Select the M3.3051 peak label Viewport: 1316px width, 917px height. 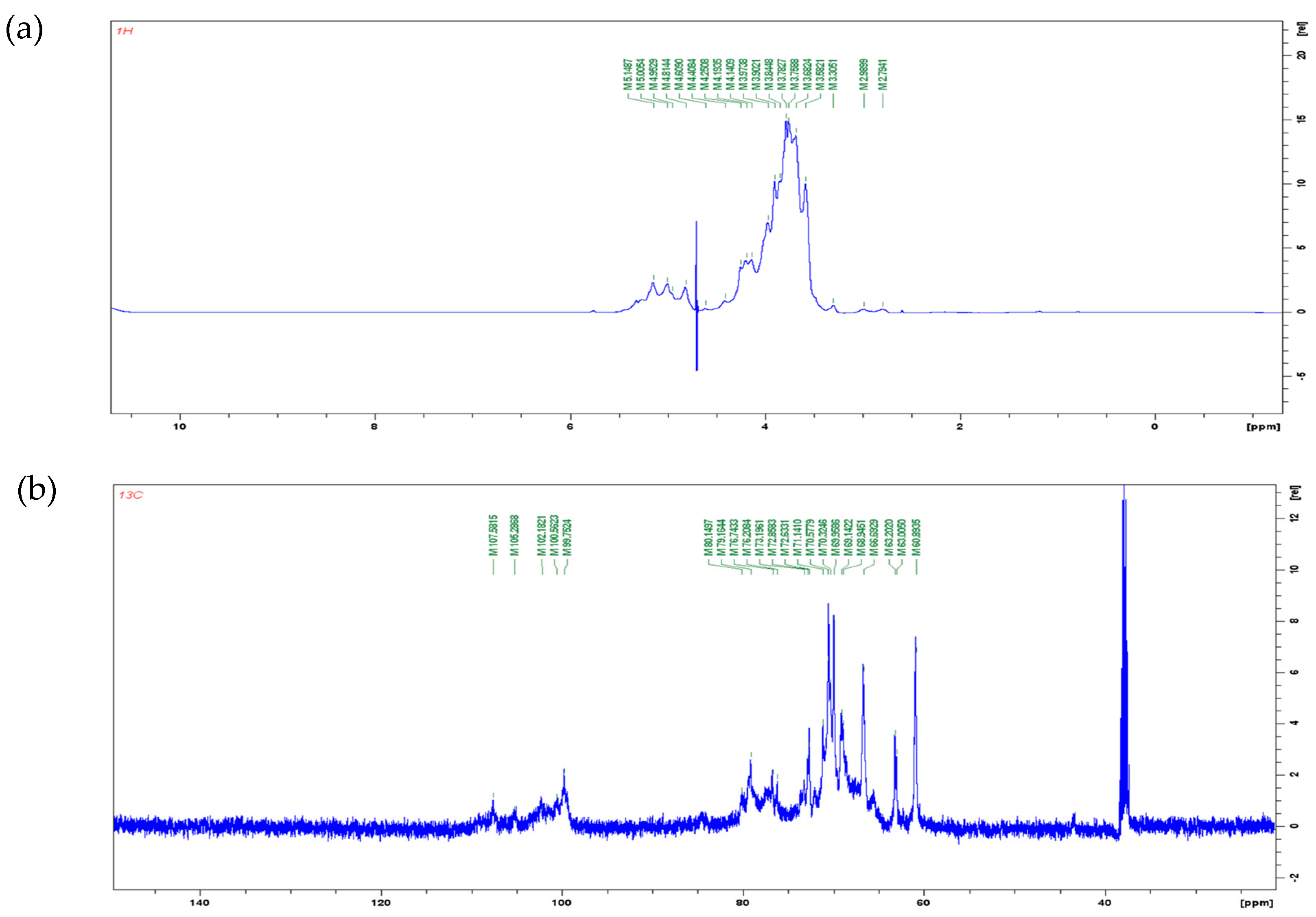833,74
